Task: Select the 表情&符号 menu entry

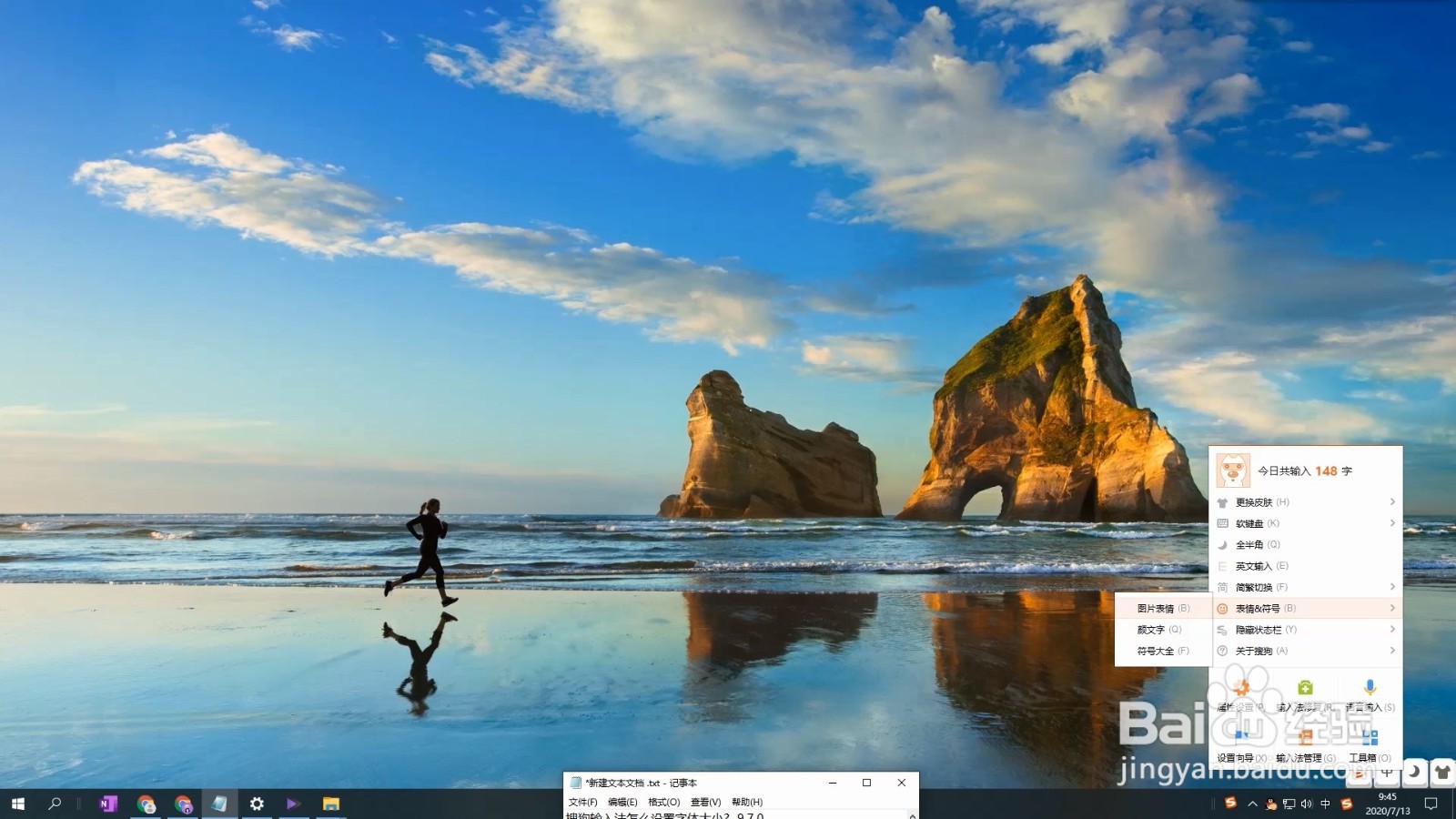Action: [1306, 608]
